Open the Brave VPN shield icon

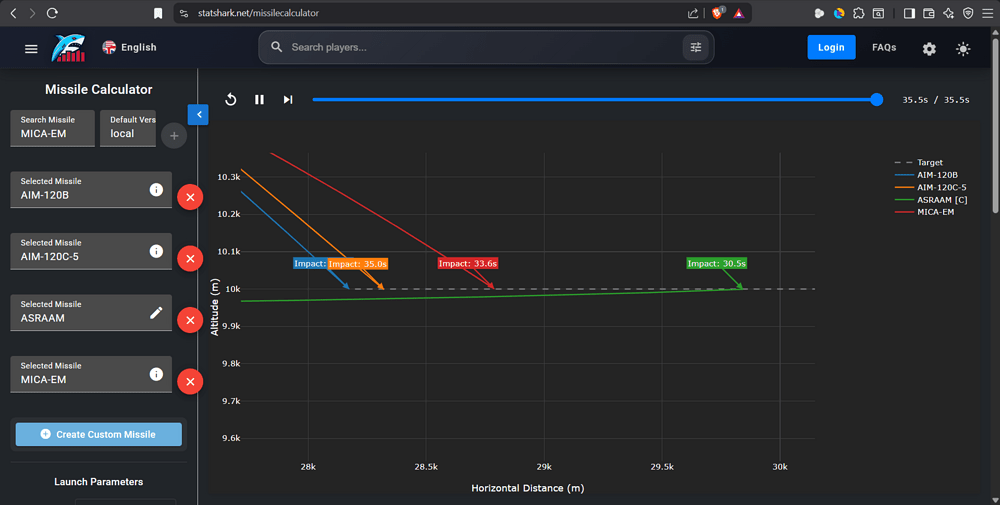point(968,13)
